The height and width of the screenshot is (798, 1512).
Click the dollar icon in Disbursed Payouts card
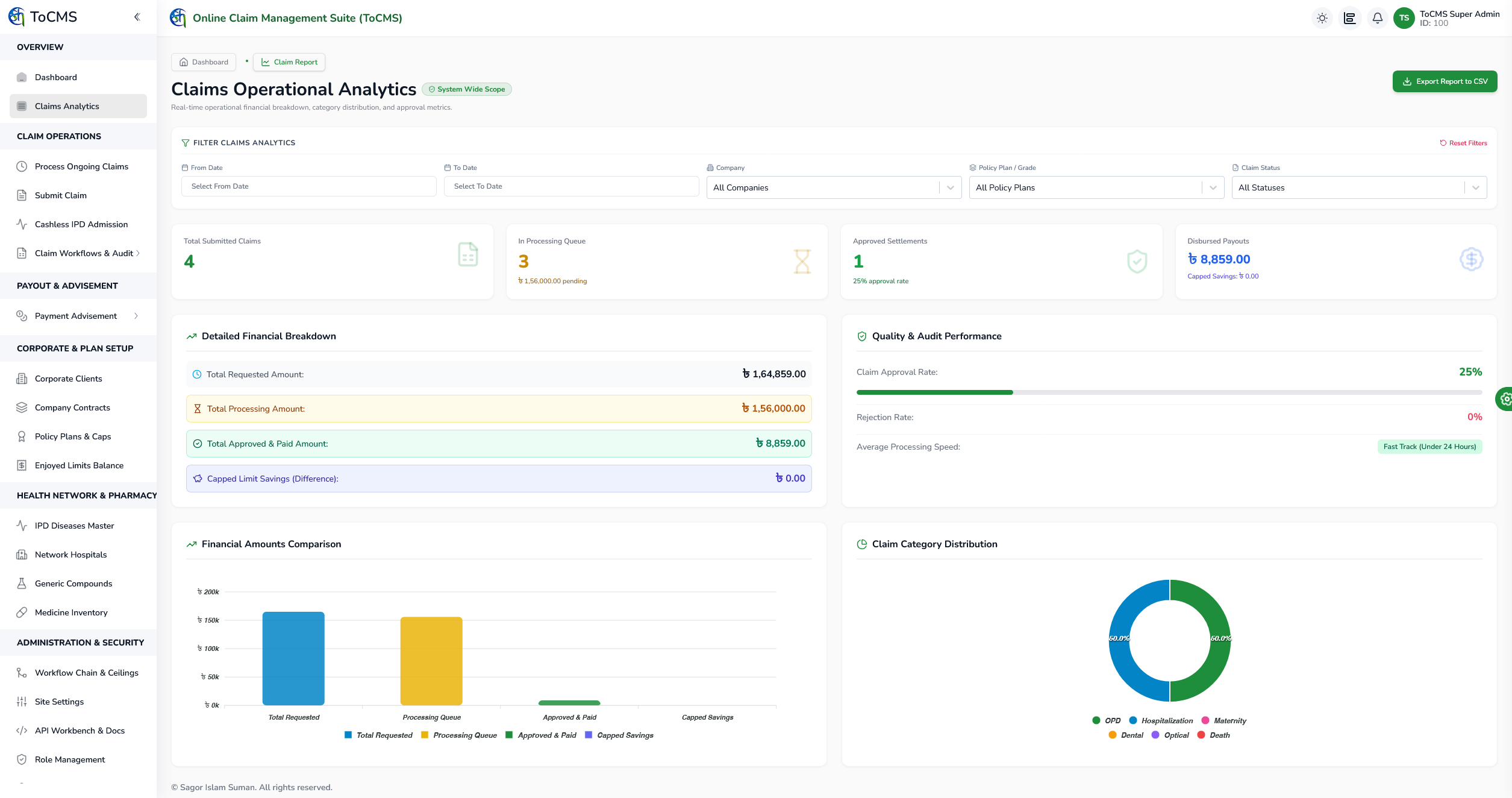click(1472, 259)
